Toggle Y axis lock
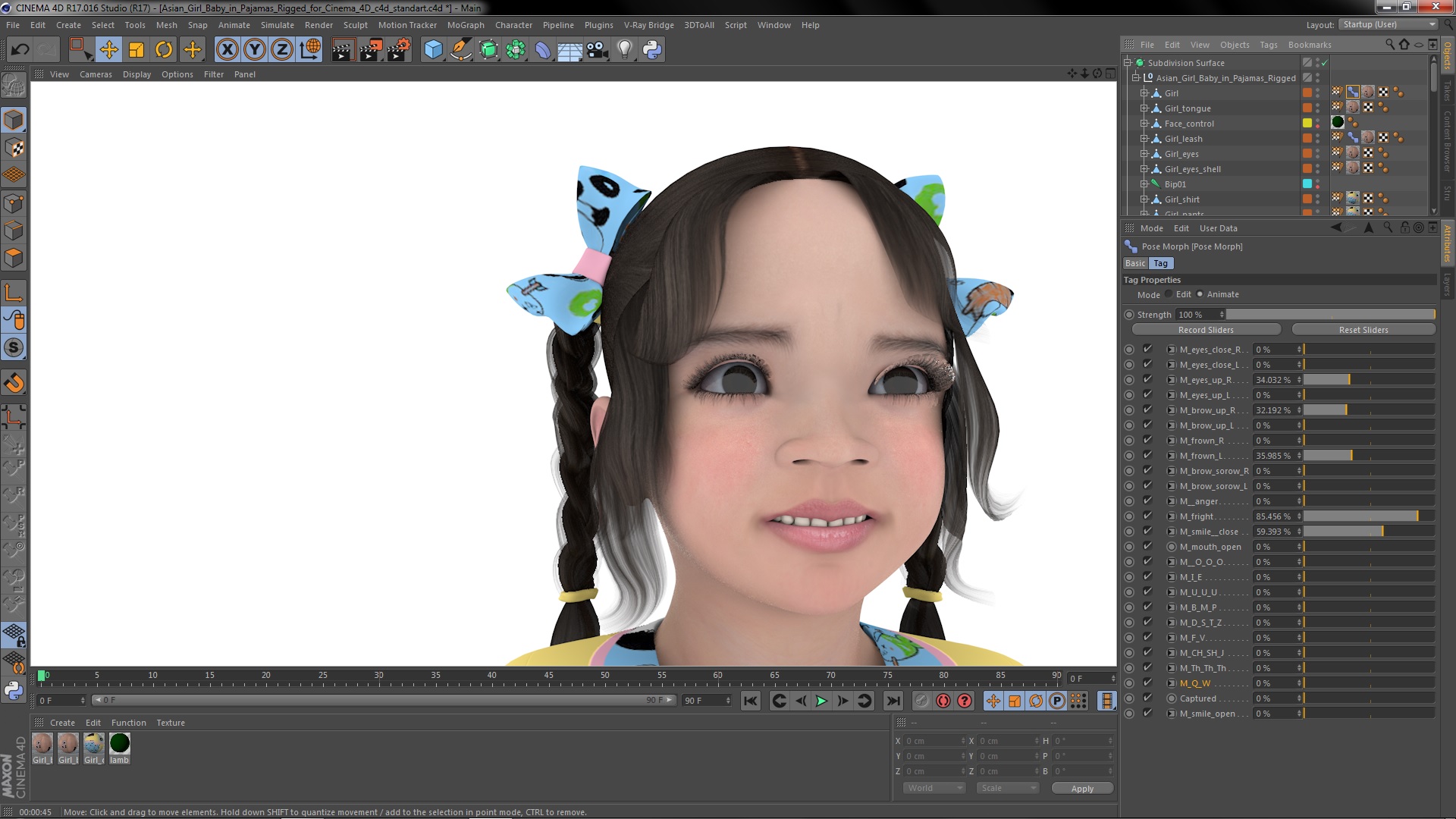Image resolution: width=1456 pixels, height=819 pixels. pyautogui.click(x=255, y=50)
